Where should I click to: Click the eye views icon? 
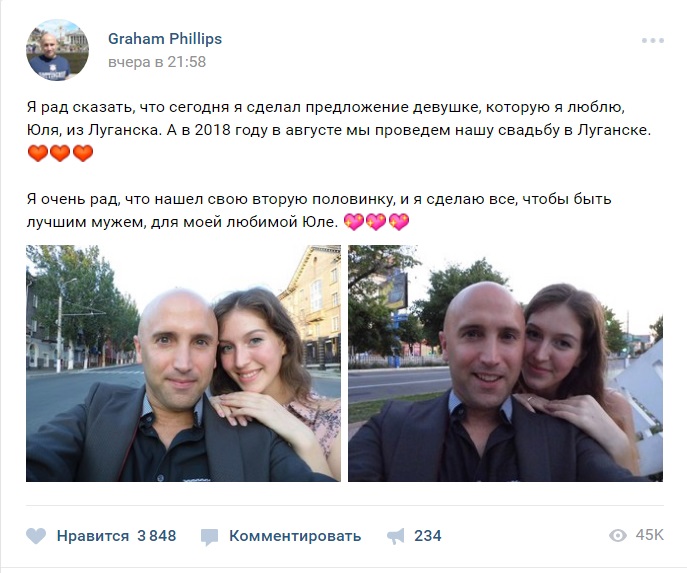pos(618,535)
